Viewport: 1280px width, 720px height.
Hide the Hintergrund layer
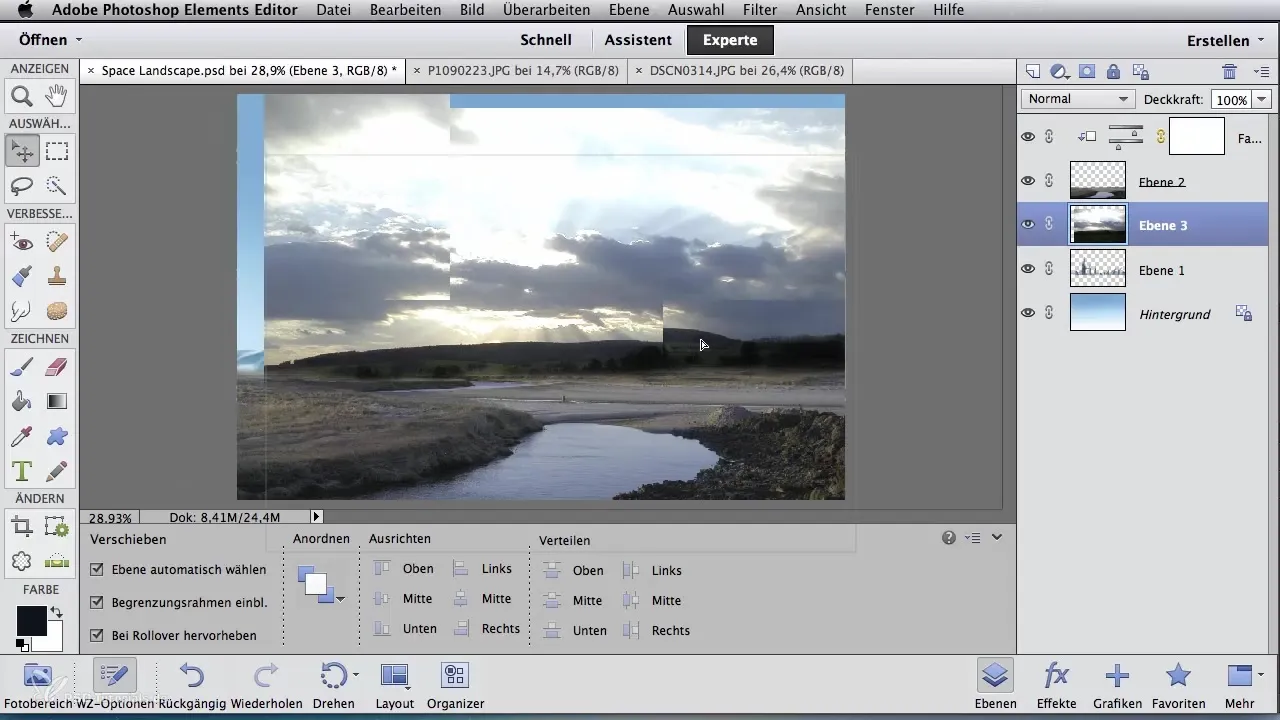pos(1028,313)
